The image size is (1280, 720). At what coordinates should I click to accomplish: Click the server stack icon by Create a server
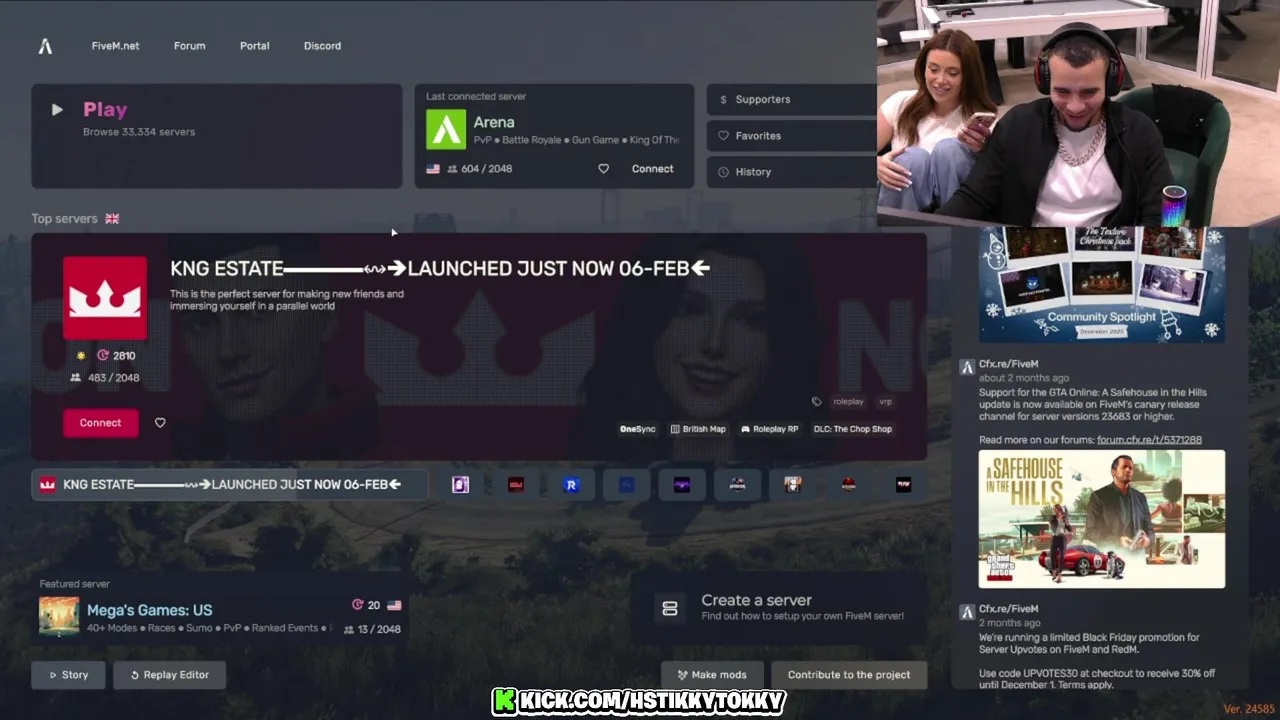[x=670, y=608]
